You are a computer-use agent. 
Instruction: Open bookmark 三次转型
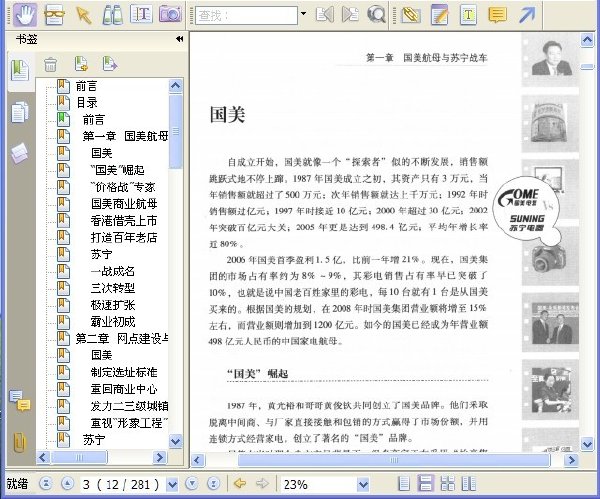[113, 288]
